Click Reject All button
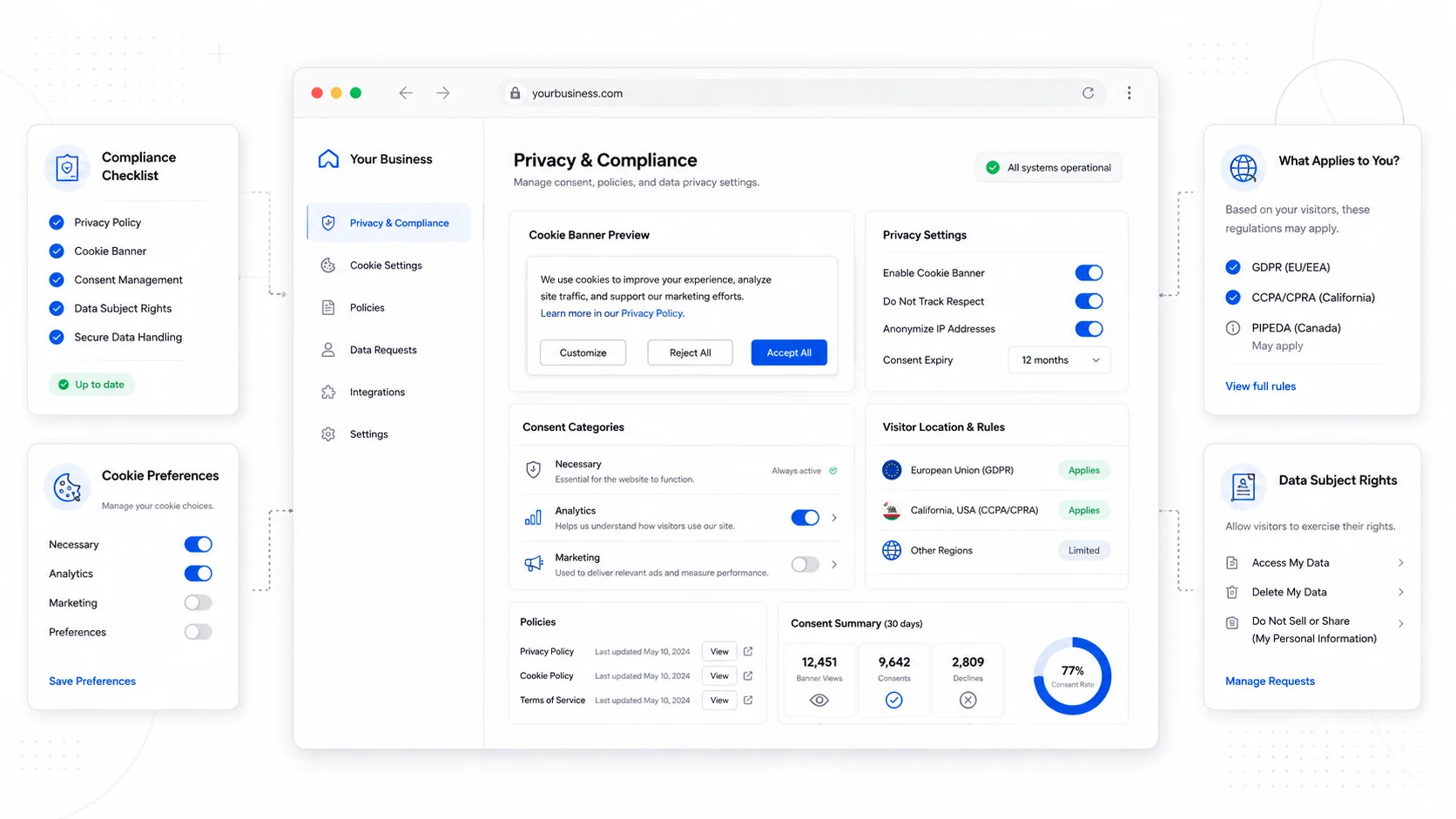 (691, 352)
